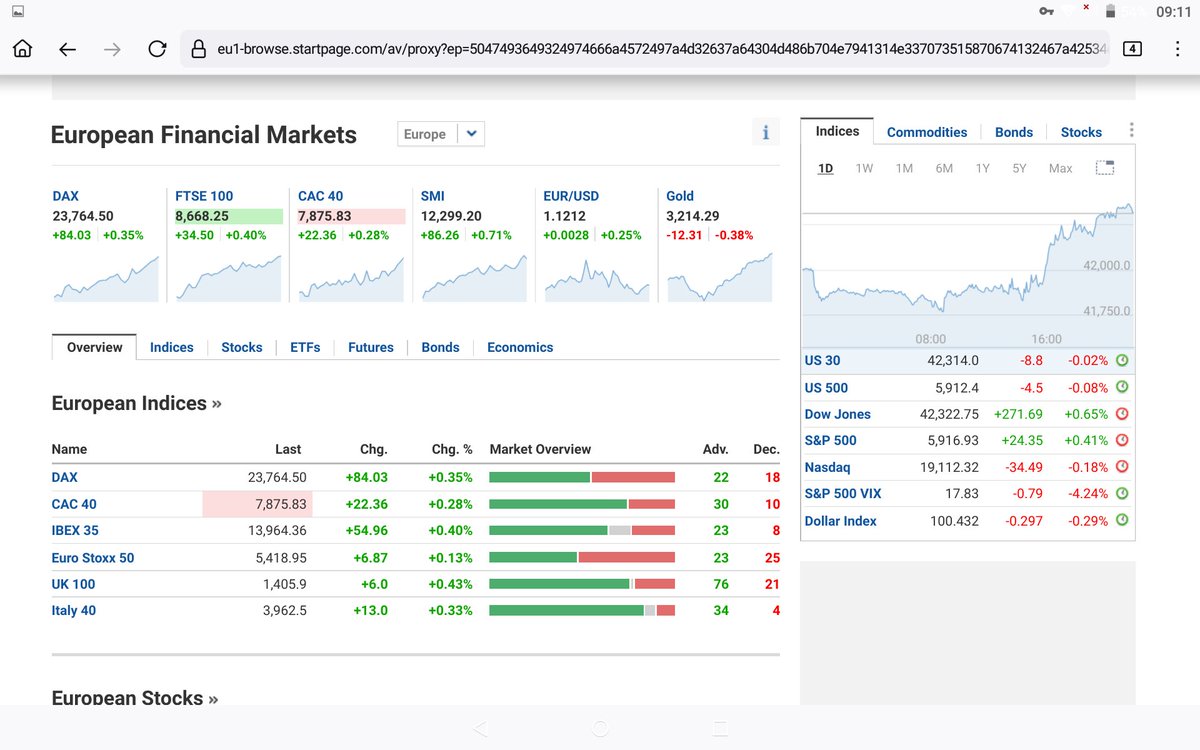Open IBEX 35 in the indices table
Viewport: 1200px width, 750px height.
pyautogui.click(x=75, y=530)
